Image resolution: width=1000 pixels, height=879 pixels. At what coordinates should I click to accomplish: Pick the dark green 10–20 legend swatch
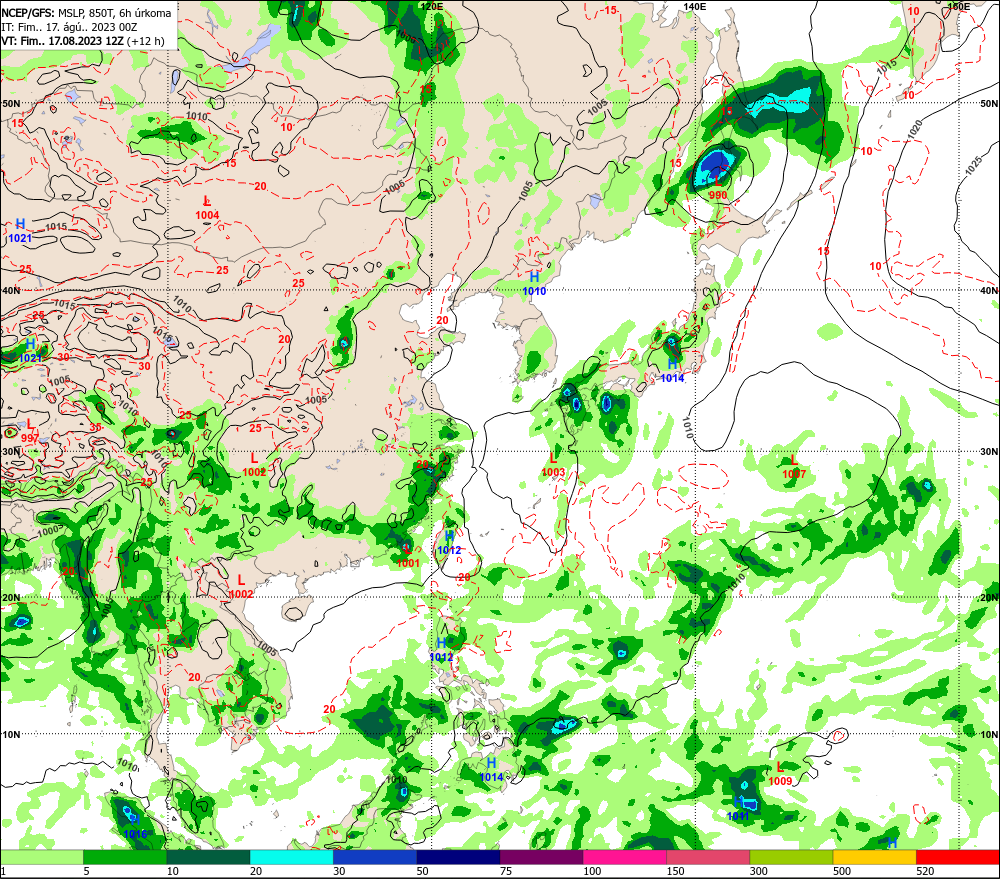[209, 857]
